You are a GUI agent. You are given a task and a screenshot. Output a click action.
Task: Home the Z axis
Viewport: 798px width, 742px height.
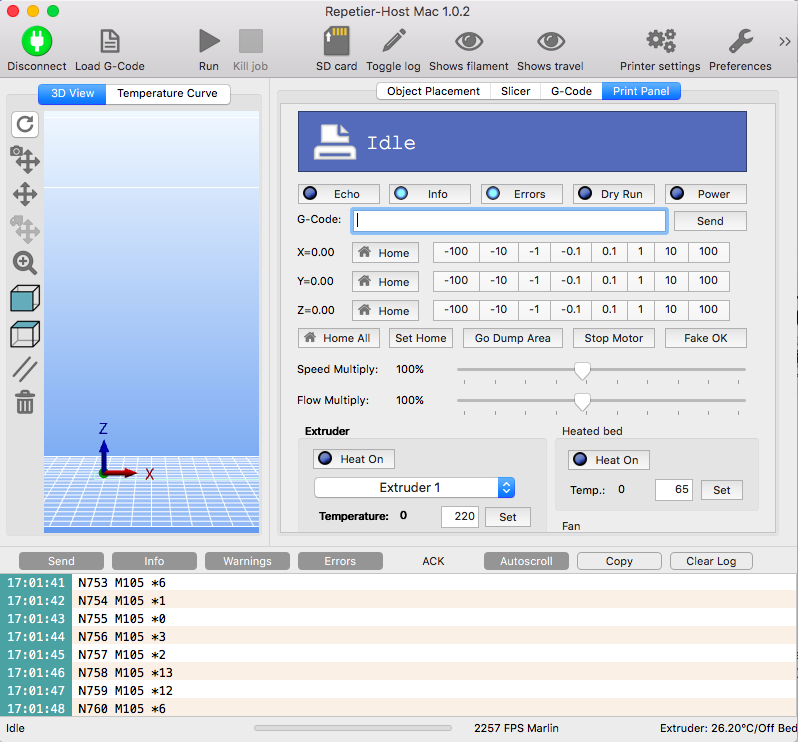(385, 311)
